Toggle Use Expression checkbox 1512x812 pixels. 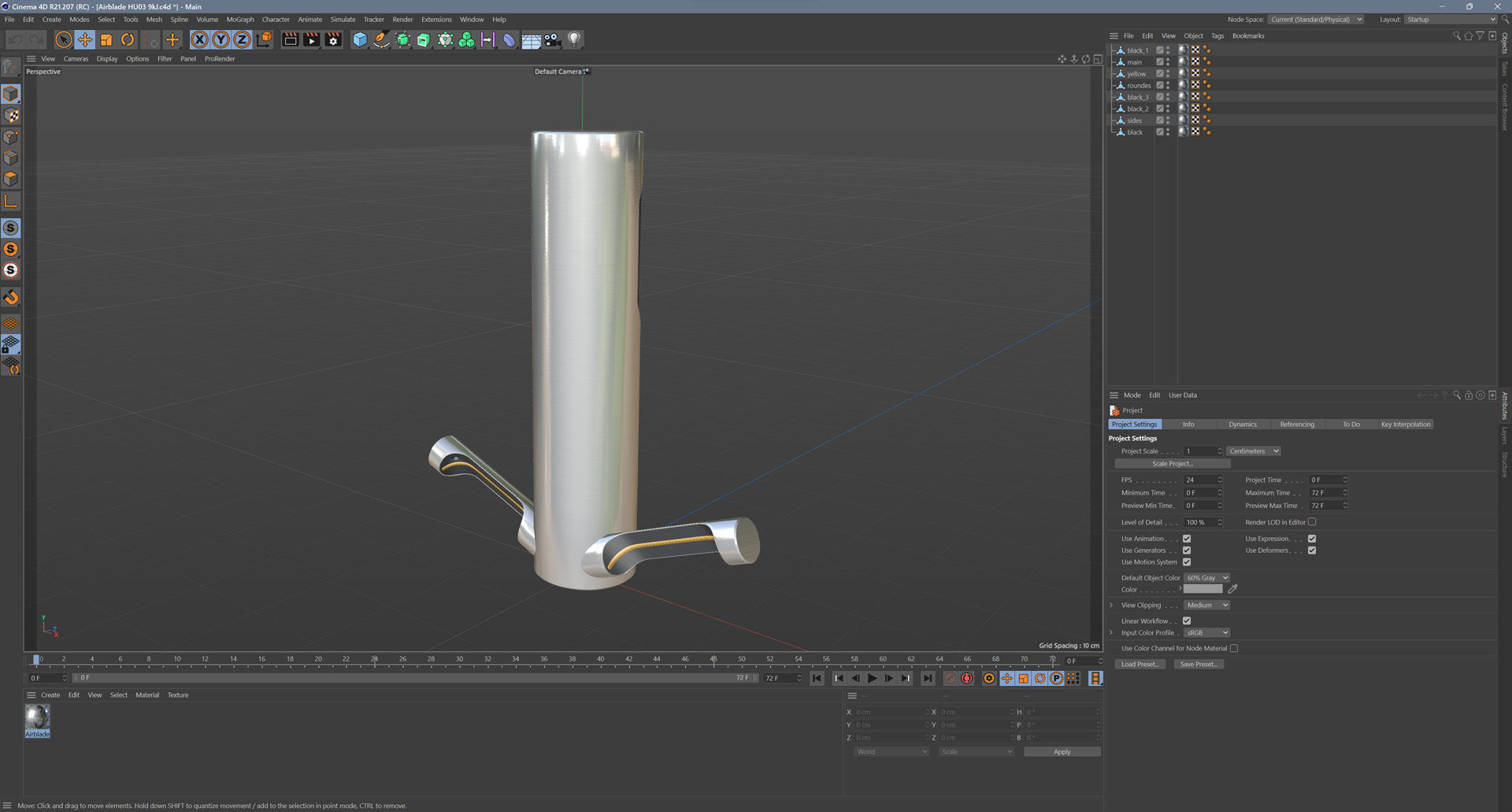coord(1312,539)
